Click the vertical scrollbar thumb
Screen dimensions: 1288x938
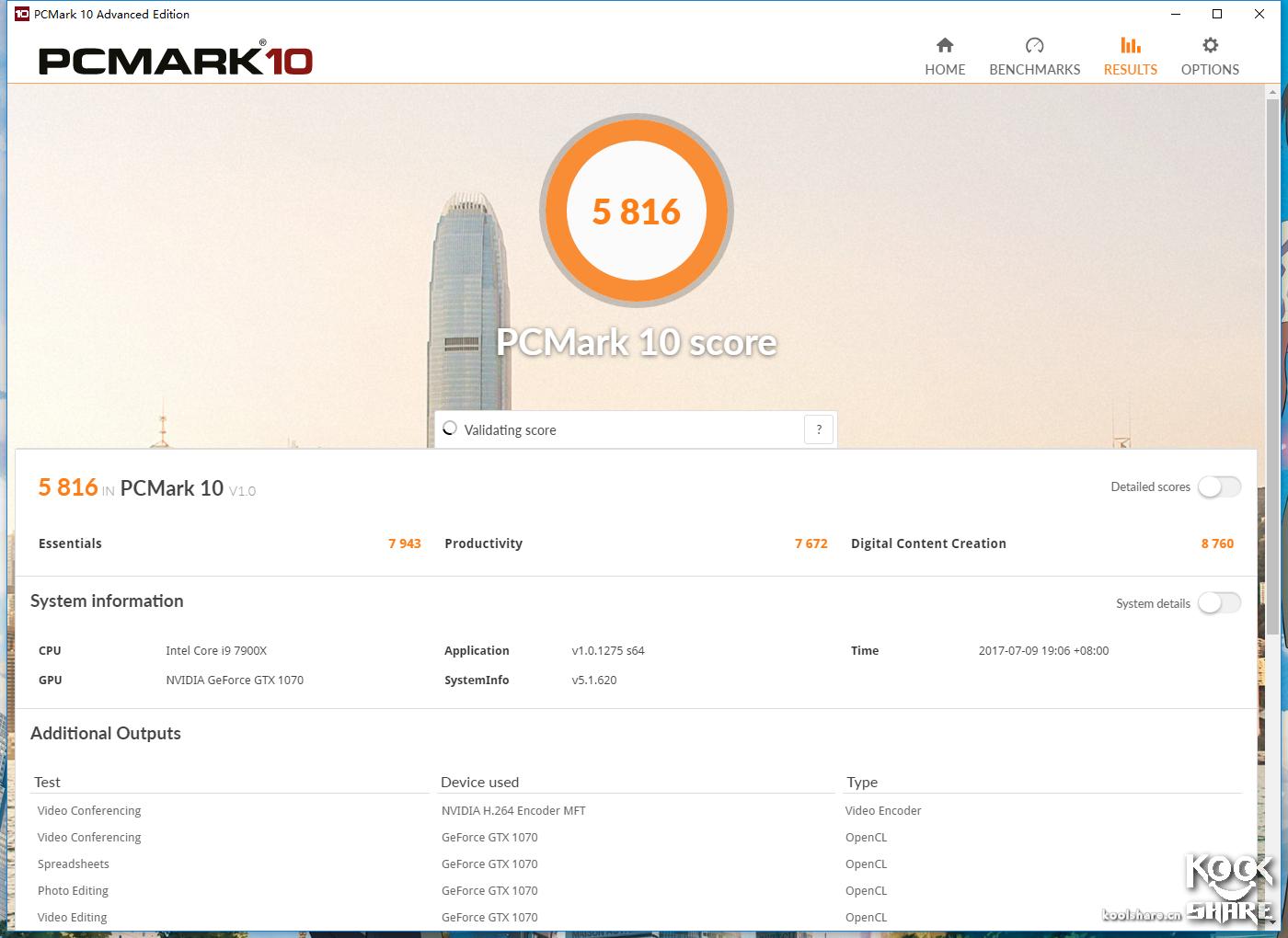[x=1273, y=368]
